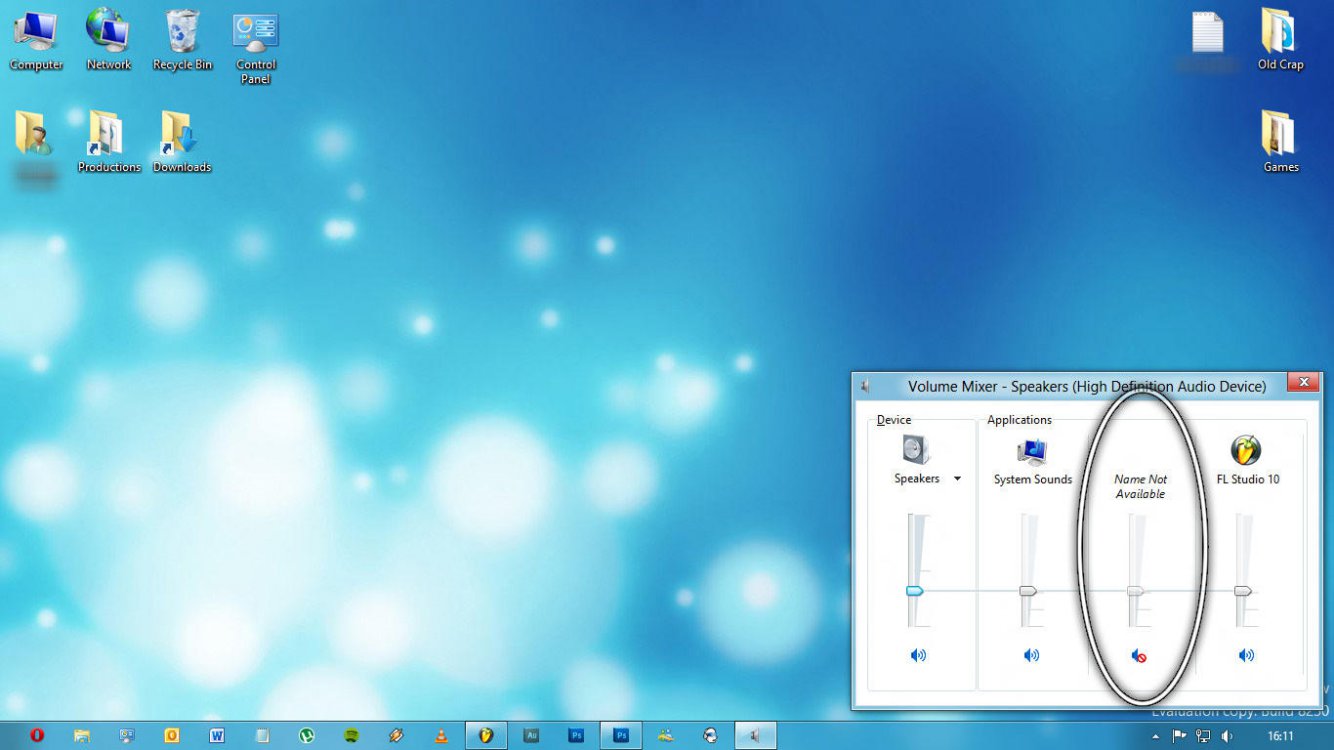Click the Speakers device icon in mixer
The image size is (1334, 750).
pos(916,450)
